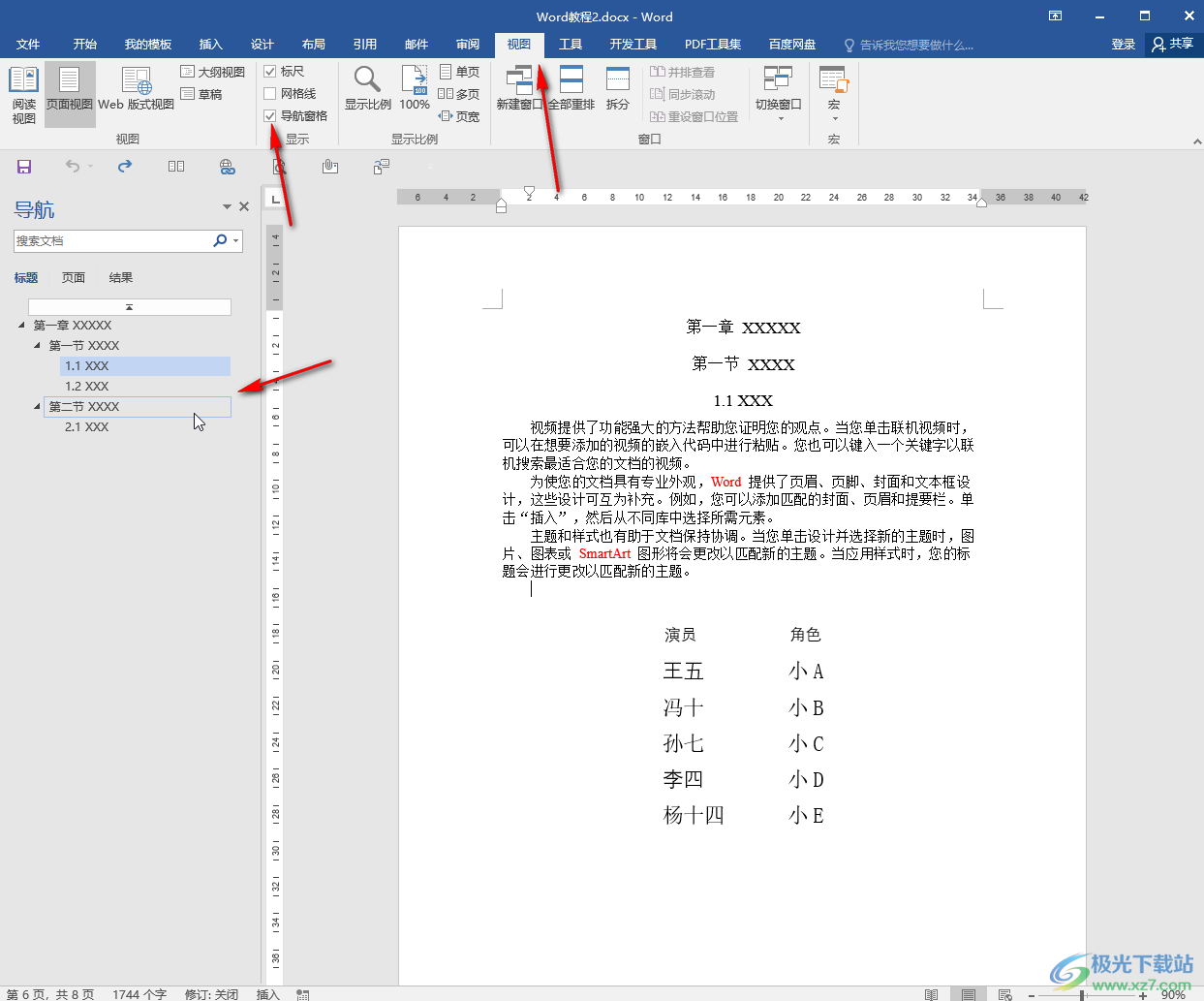Switch to 页面 pages tab in navigation
This screenshot has height=1001, width=1204.
pyautogui.click(x=74, y=278)
